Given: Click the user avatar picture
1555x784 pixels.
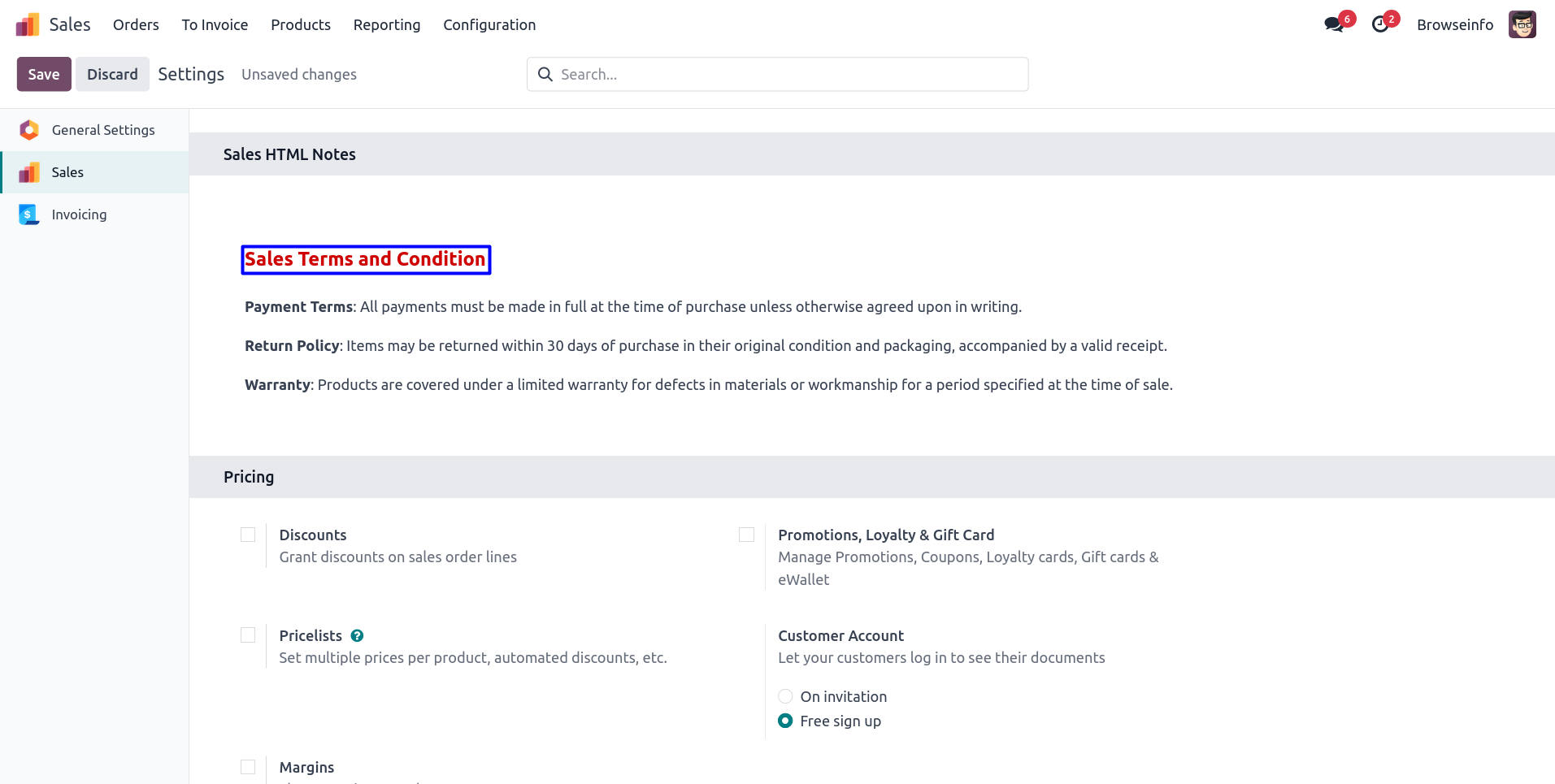Looking at the screenshot, I should (x=1522, y=24).
